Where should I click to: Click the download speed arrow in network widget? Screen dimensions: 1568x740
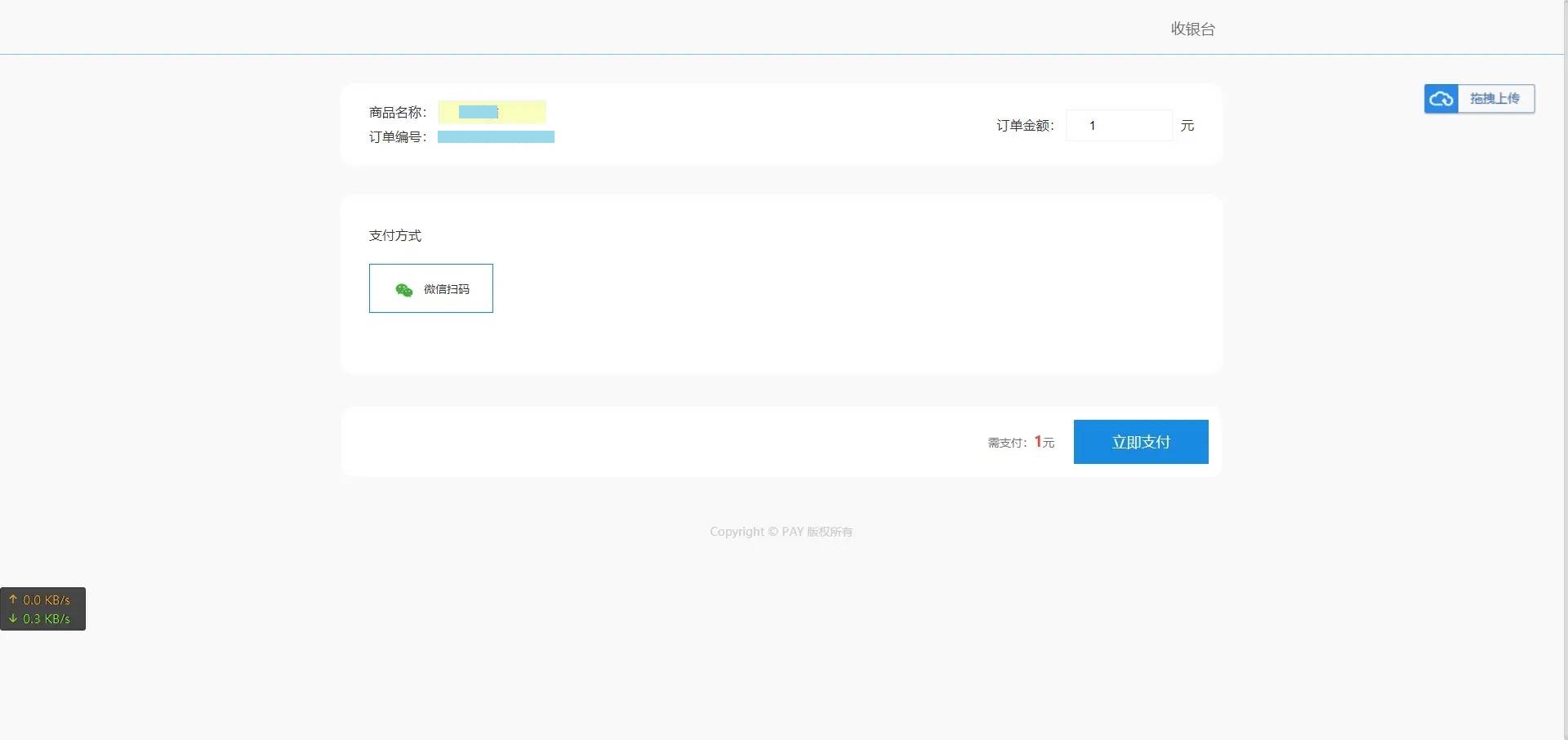(x=13, y=618)
